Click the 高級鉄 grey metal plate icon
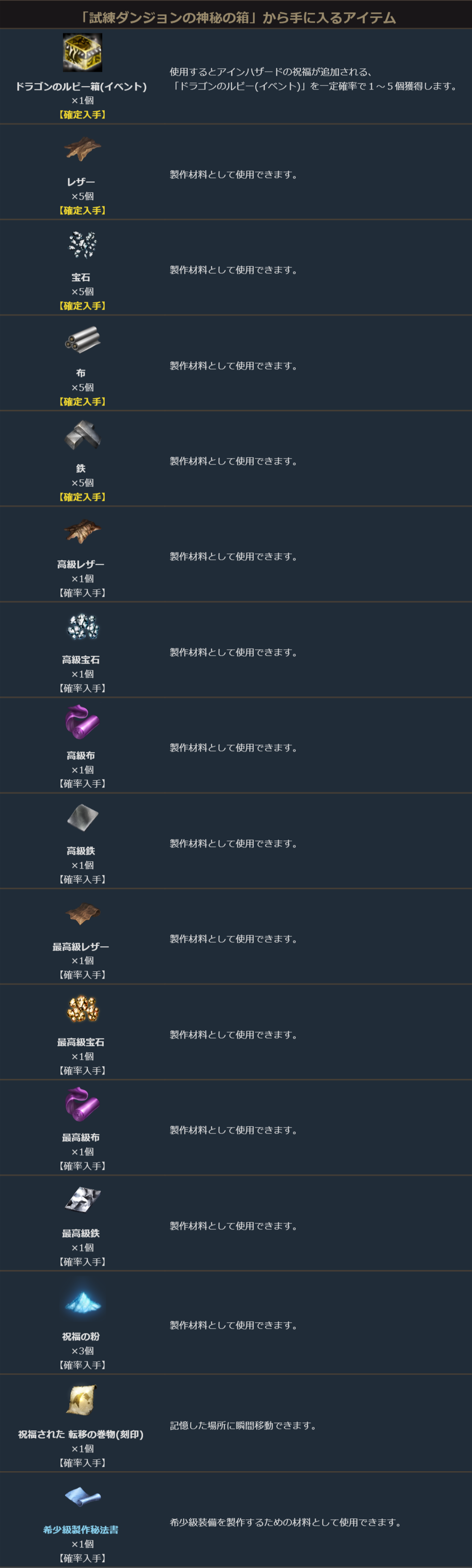This screenshot has width=472, height=1568. [x=82, y=817]
